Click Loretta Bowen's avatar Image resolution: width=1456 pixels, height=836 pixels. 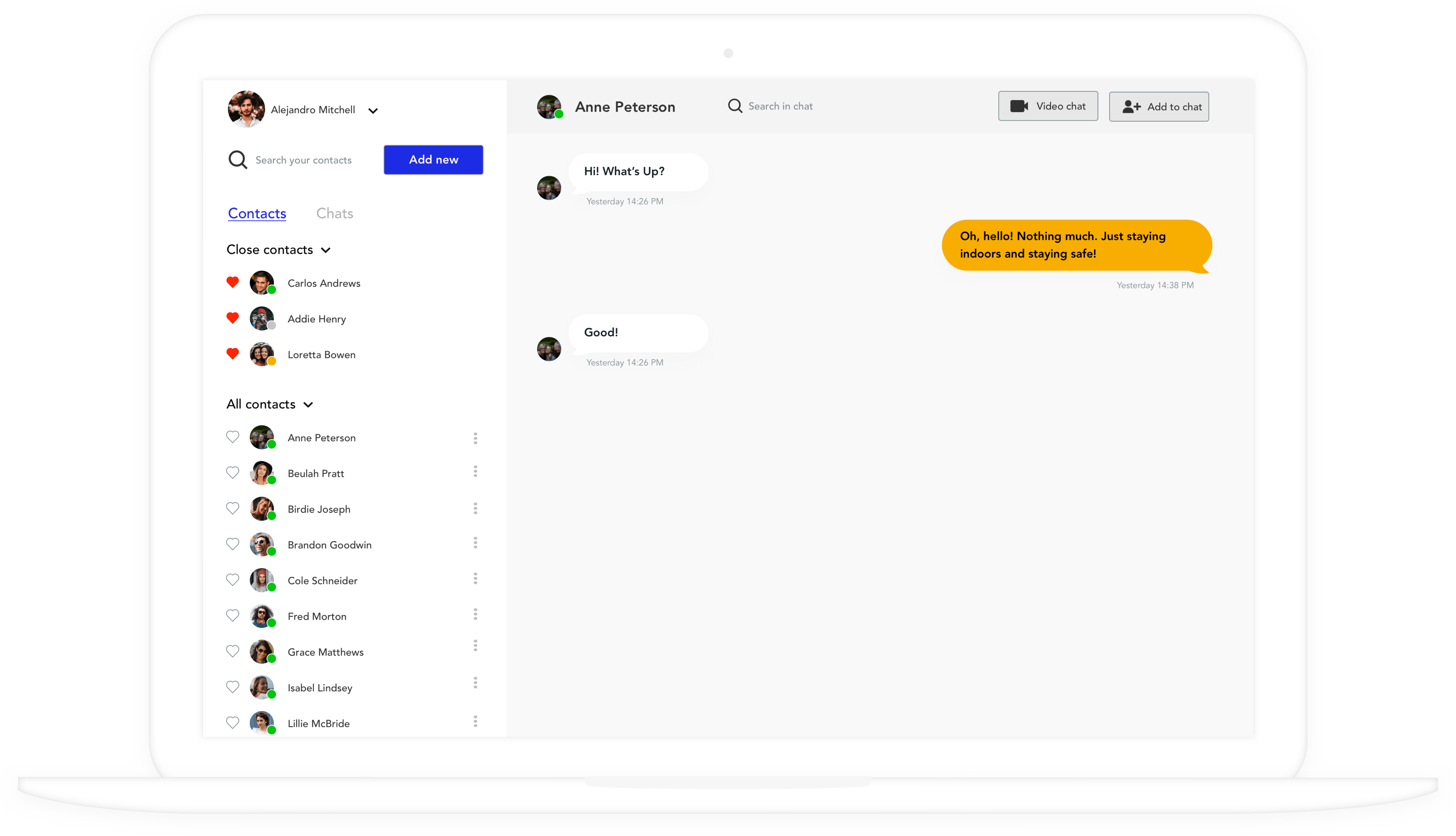[262, 354]
